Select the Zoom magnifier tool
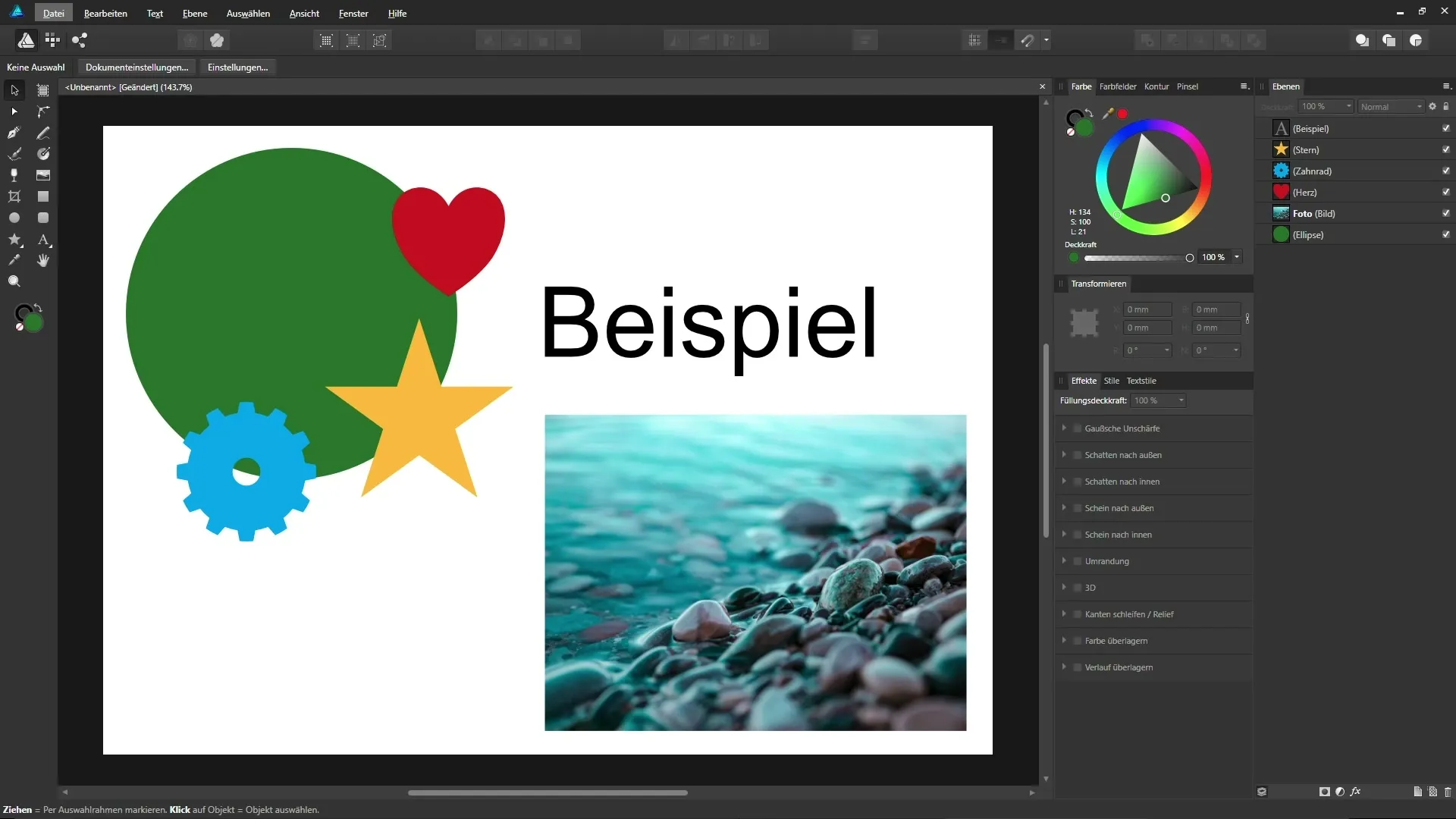This screenshot has width=1456, height=819. click(14, 281)
